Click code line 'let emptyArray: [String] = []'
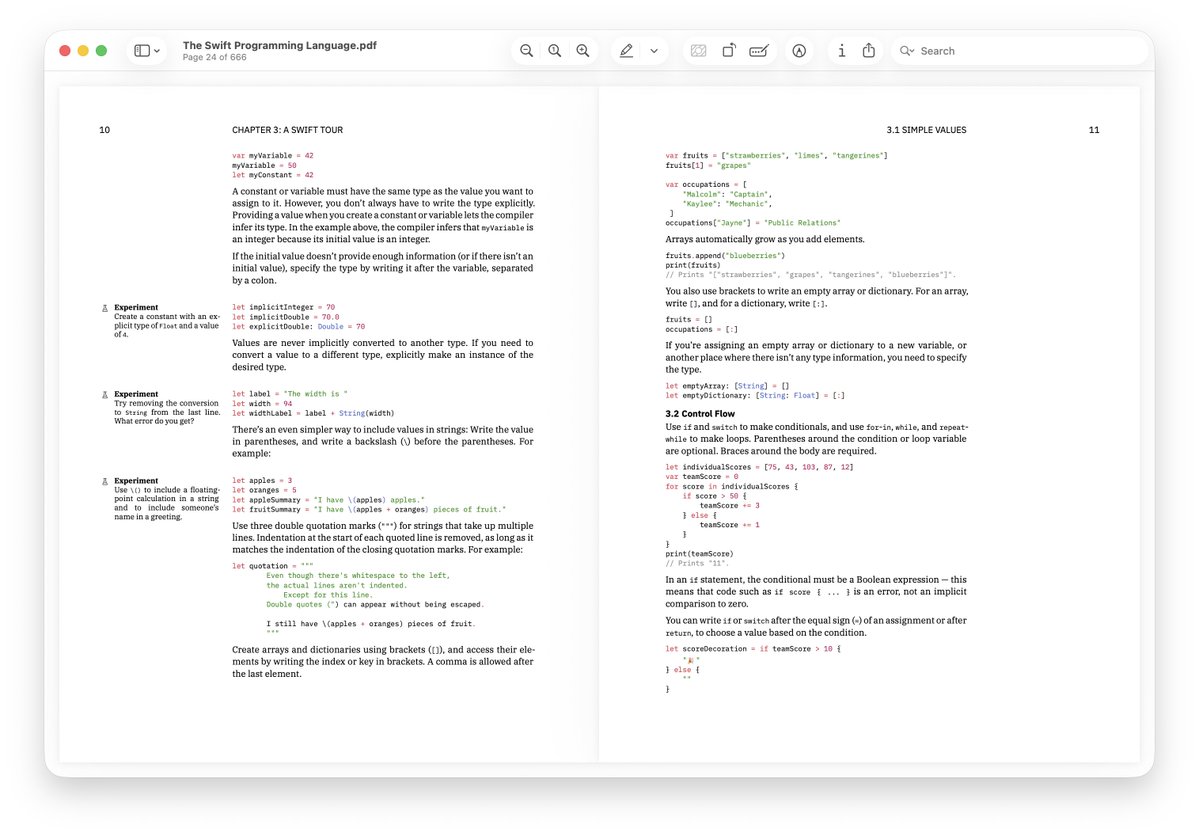1199x836 pixels. tap(727, 386)
